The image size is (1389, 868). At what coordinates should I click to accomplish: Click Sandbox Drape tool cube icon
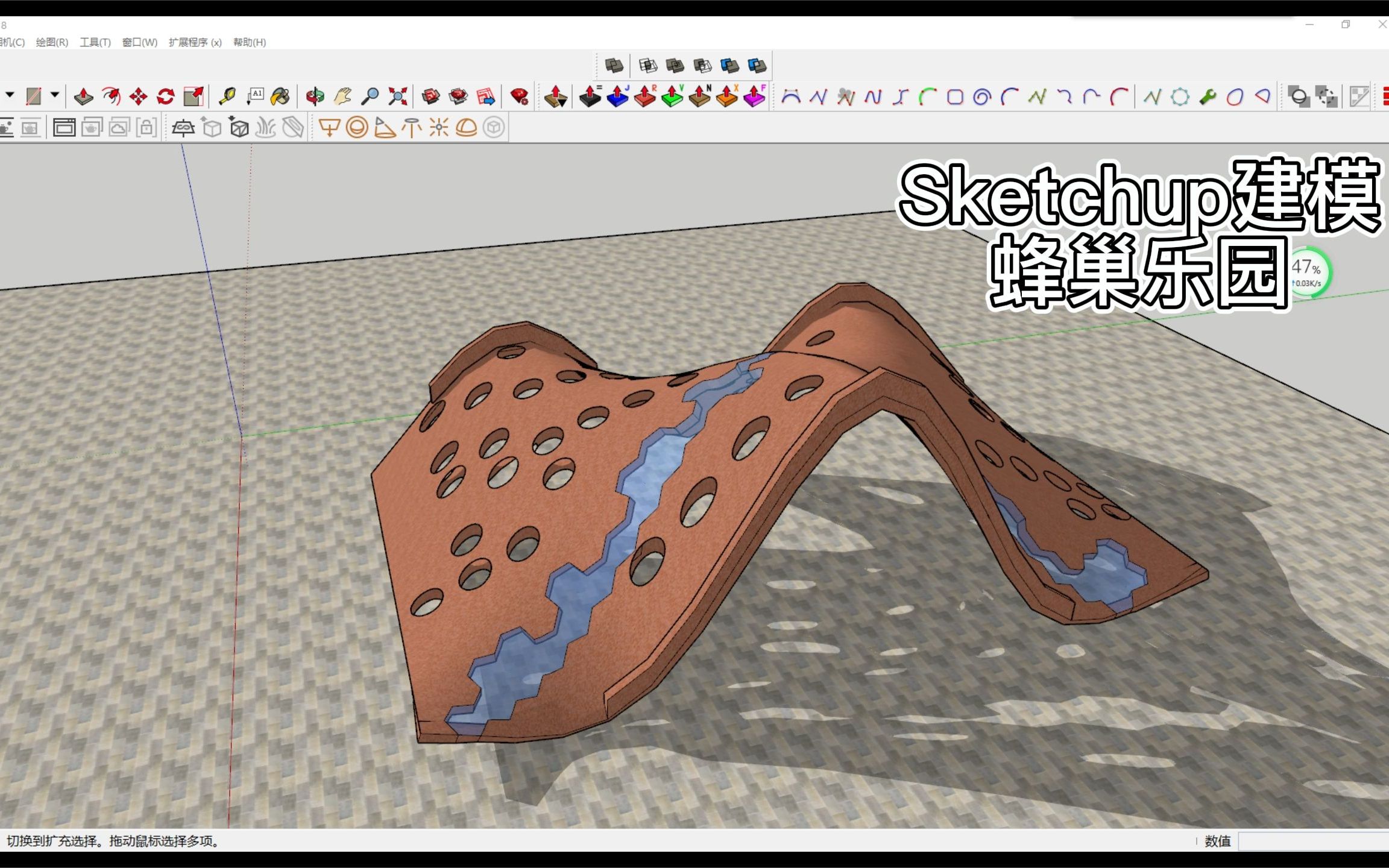pos(239,128)
